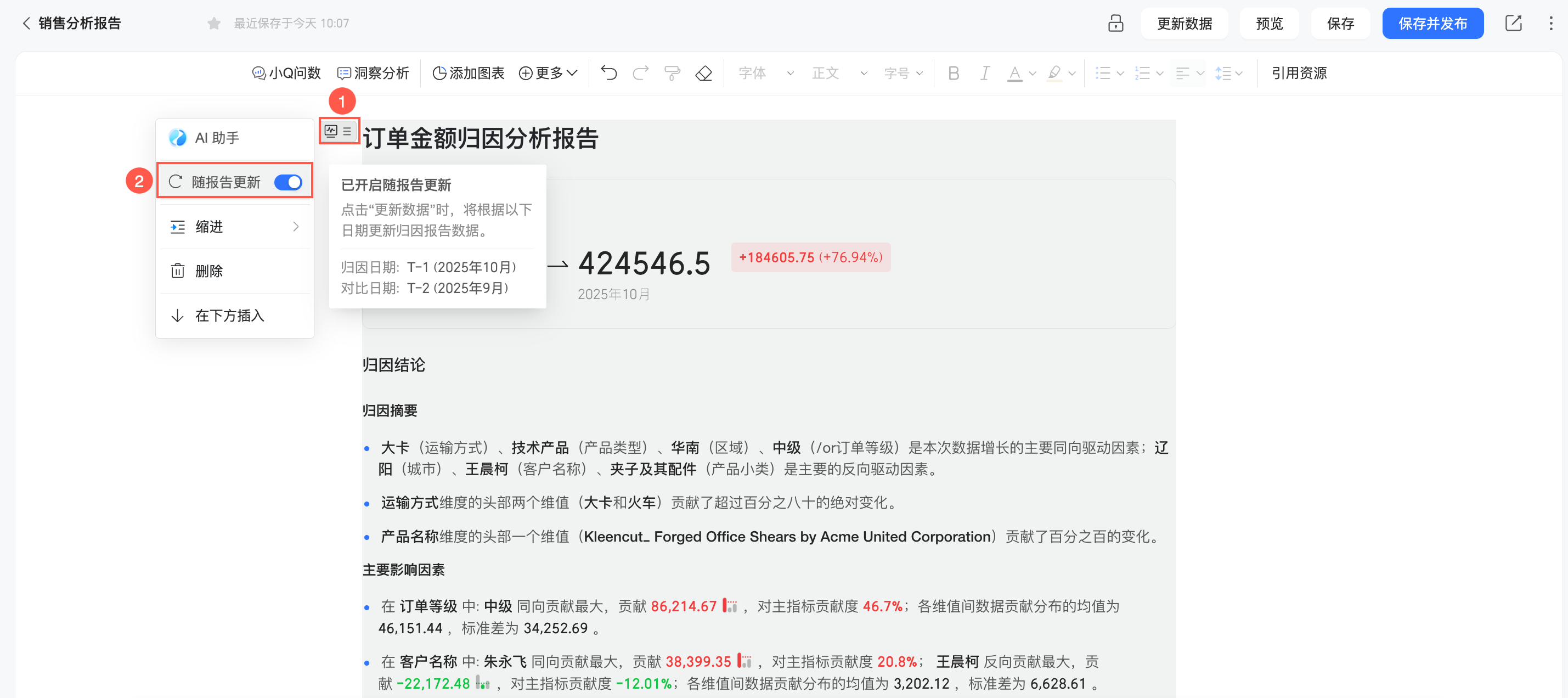The width and height of the screenshot is (1568, 698).
Task: Click the star favorite icon
Action: (x=213, y=23)
